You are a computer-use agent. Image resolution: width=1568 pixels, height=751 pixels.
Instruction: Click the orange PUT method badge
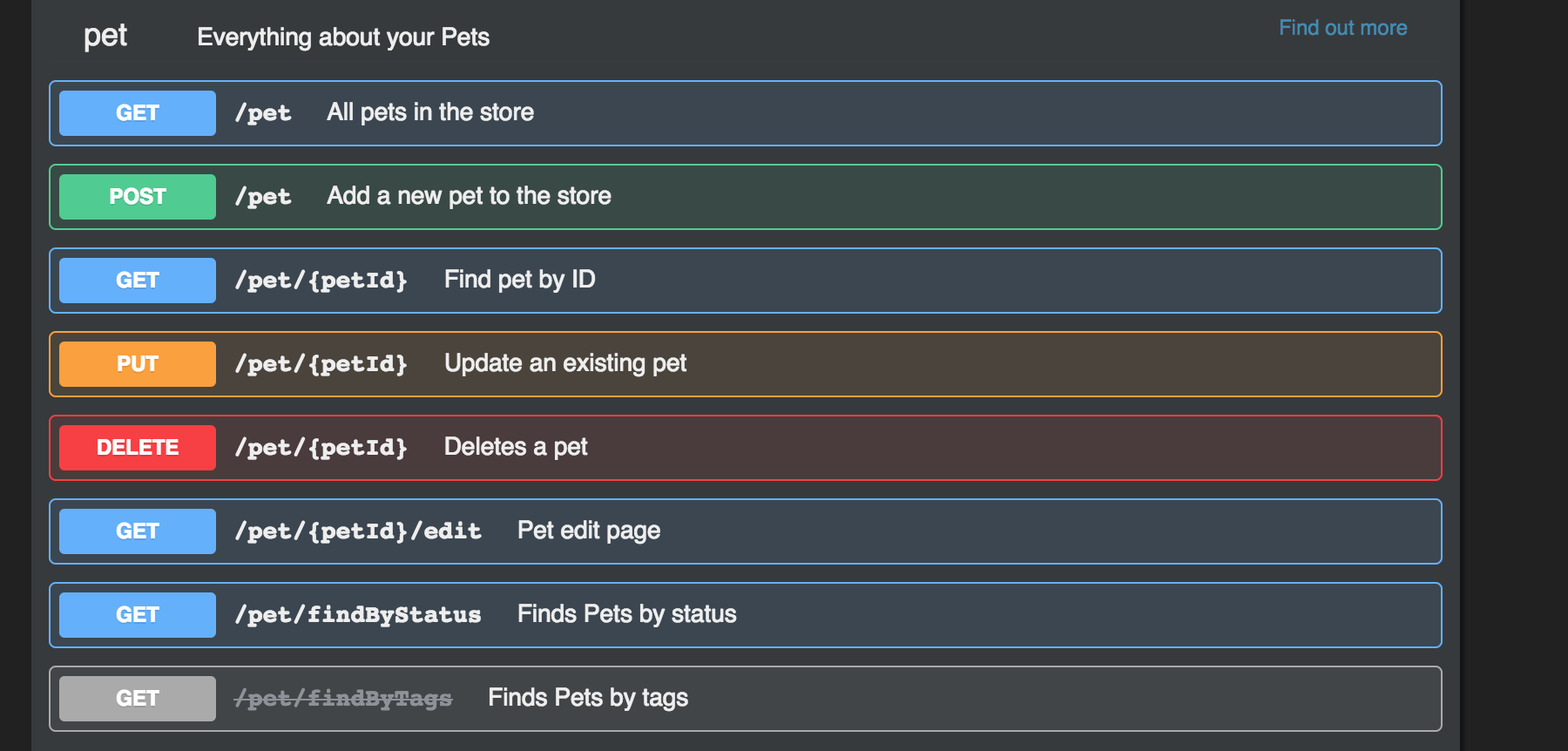(138, 364)
